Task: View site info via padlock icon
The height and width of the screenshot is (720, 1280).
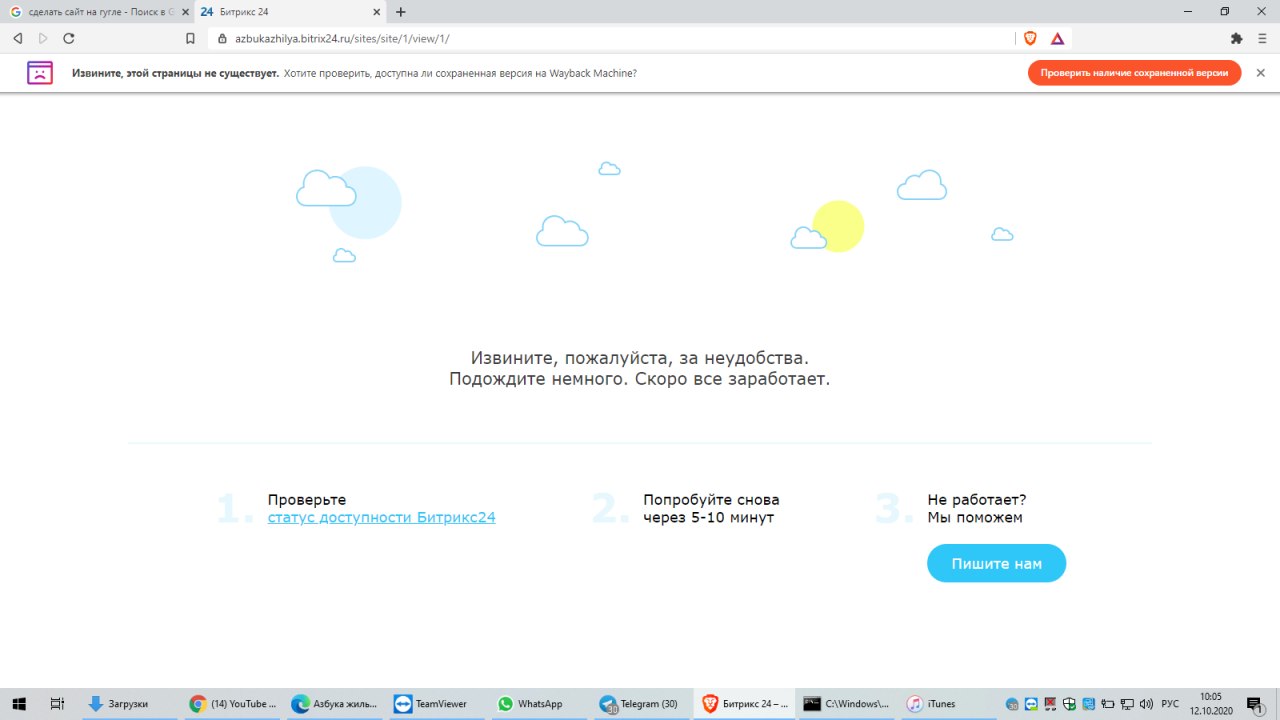Action: (223, 38)
